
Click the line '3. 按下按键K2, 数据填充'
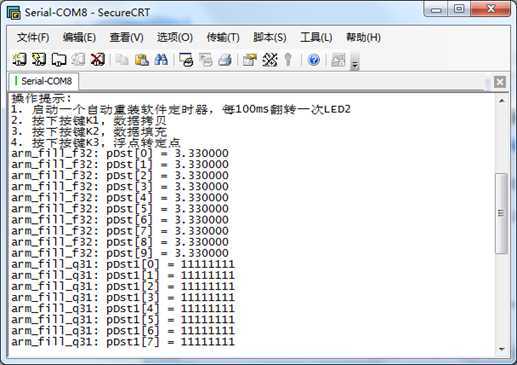pyautogui.click(x=89, y=131)
